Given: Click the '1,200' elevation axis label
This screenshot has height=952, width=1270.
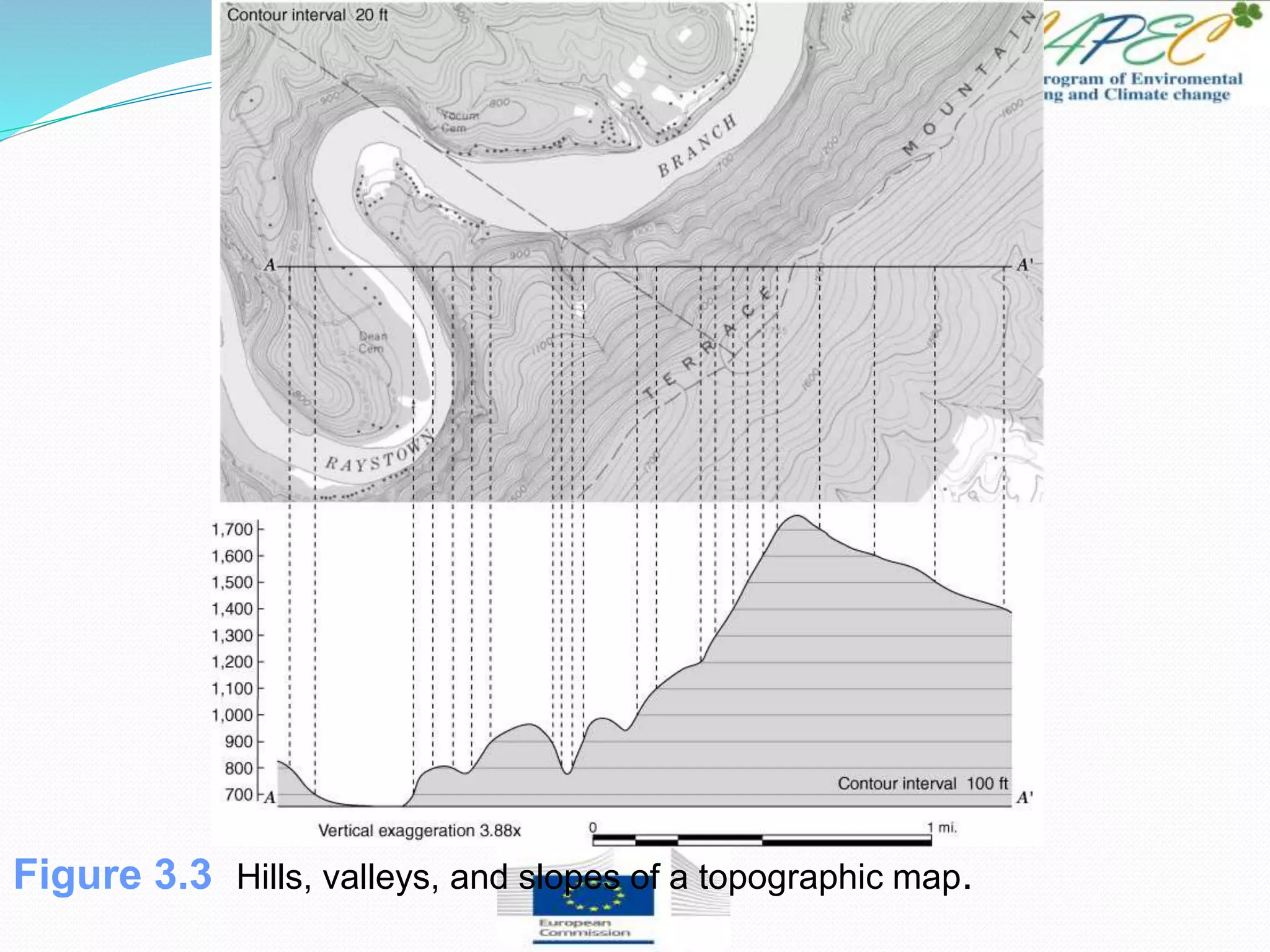Looking at the screenshot, I should tap(232, 662).
